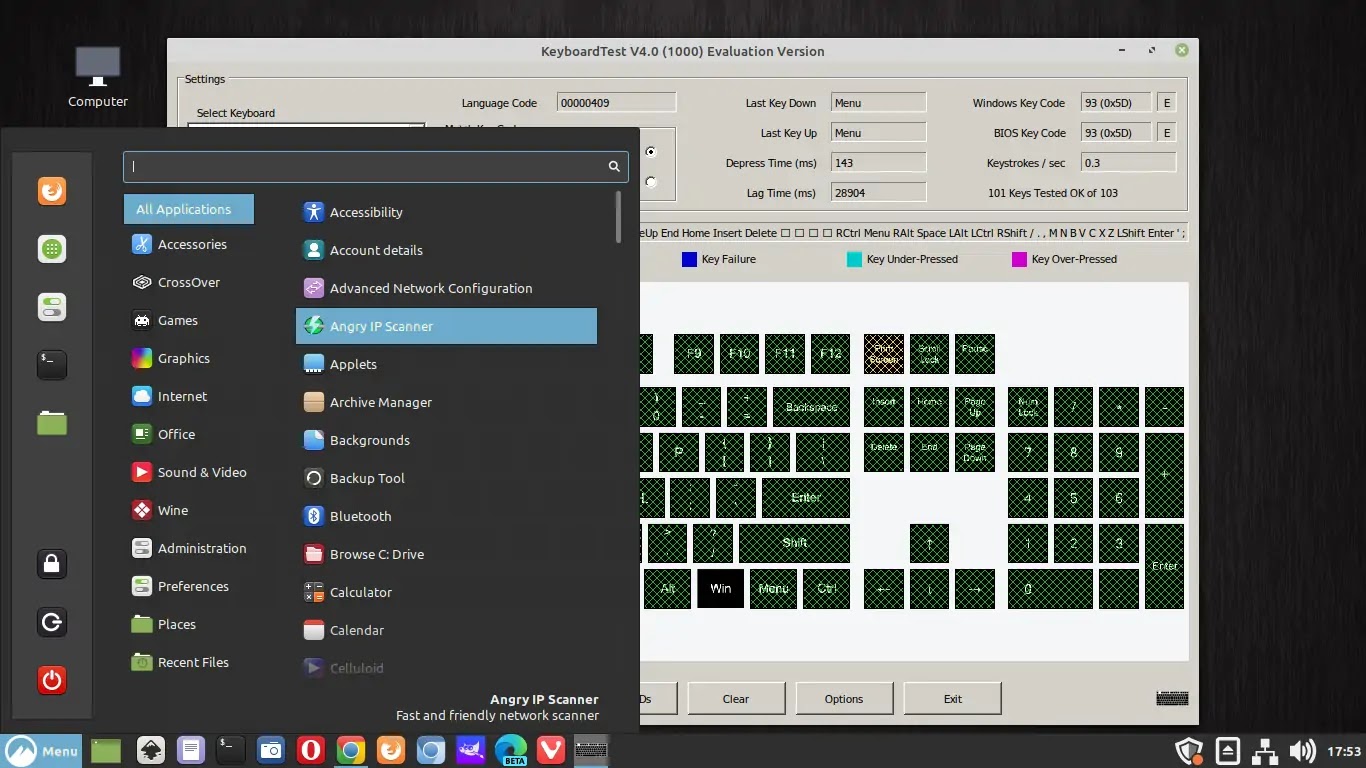Launch Archive Manager
The width and height of the screenshot is (1366, 768).
[x=446, y=402]
